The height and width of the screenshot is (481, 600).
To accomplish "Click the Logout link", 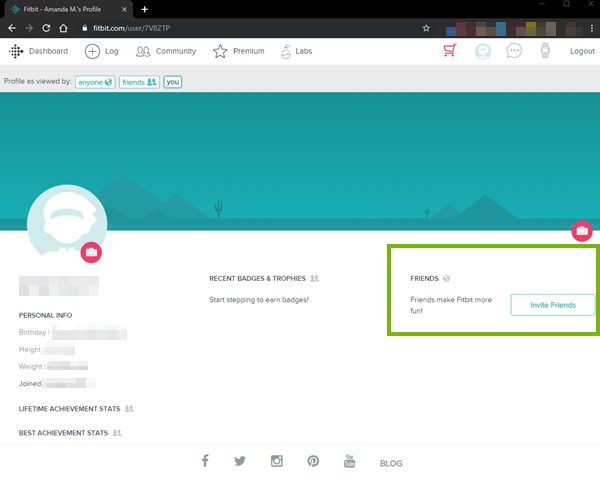I will (x=582, y=51).
